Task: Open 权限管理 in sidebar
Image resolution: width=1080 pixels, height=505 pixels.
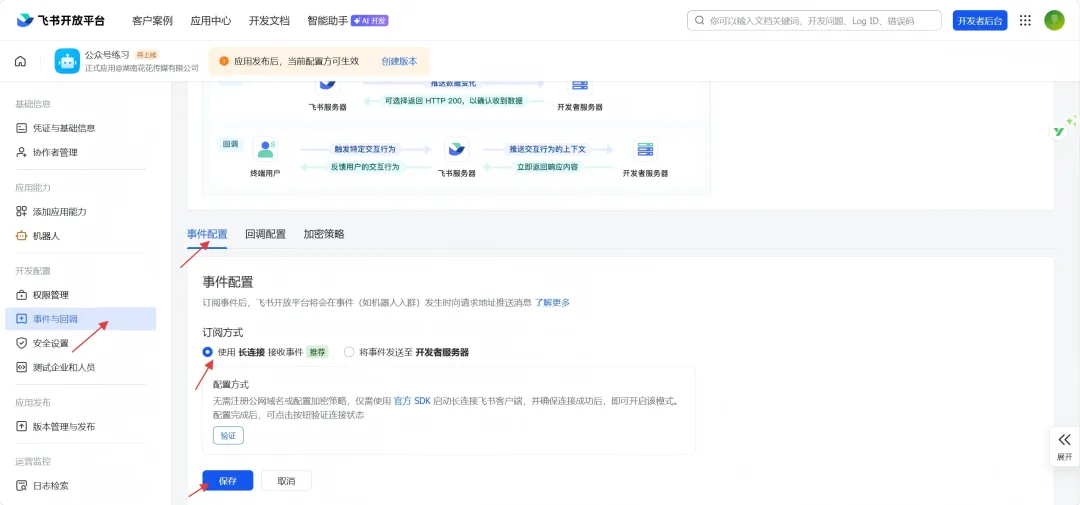Action: pos(80,295)
